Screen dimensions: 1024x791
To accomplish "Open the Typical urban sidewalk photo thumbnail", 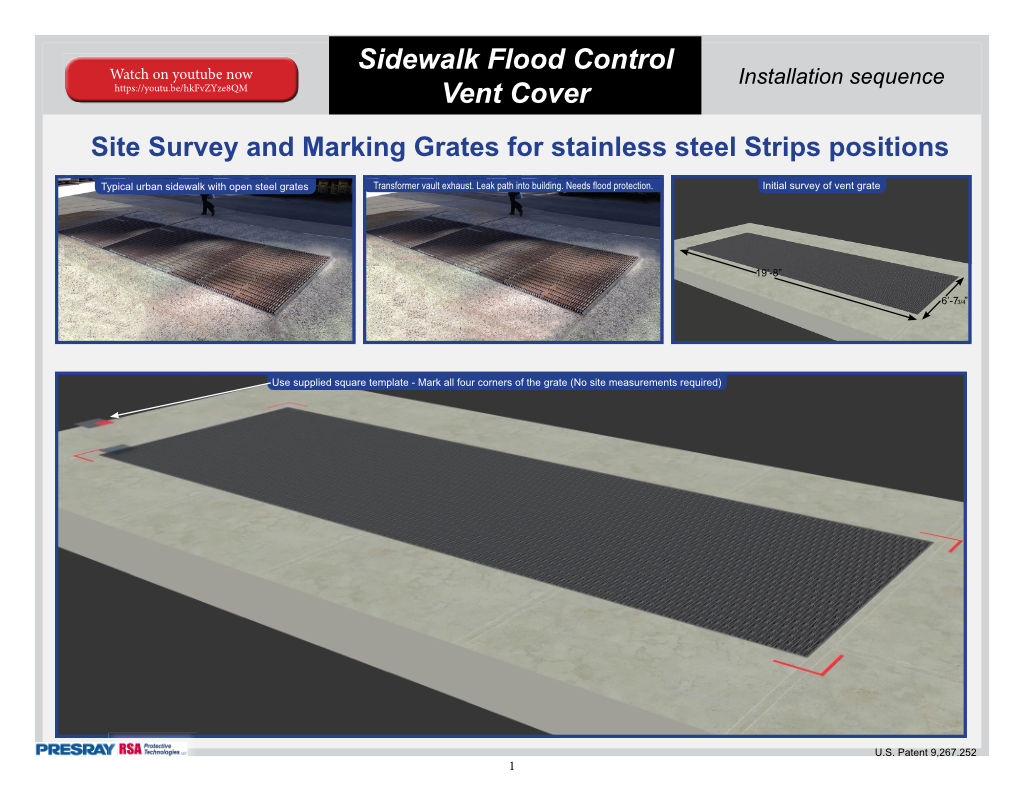I will (x=205, y=259).
